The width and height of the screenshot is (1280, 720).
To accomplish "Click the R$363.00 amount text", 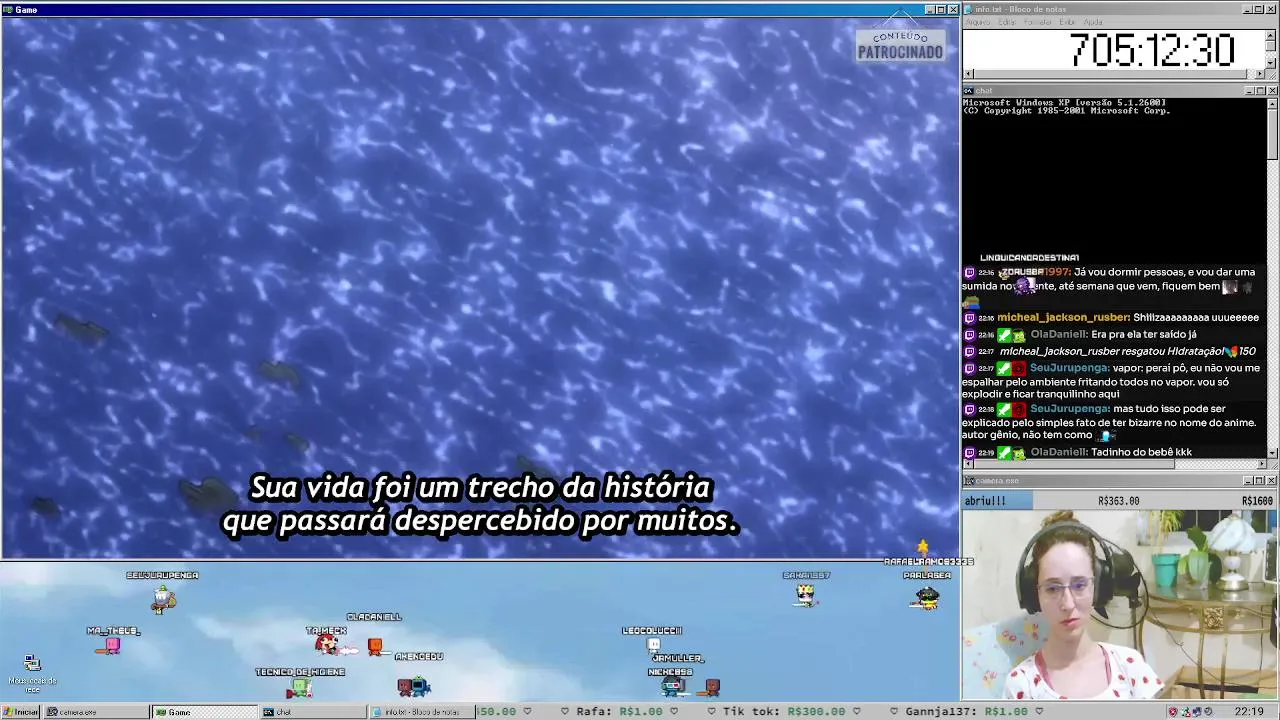I will click(x=1118, y=501).
